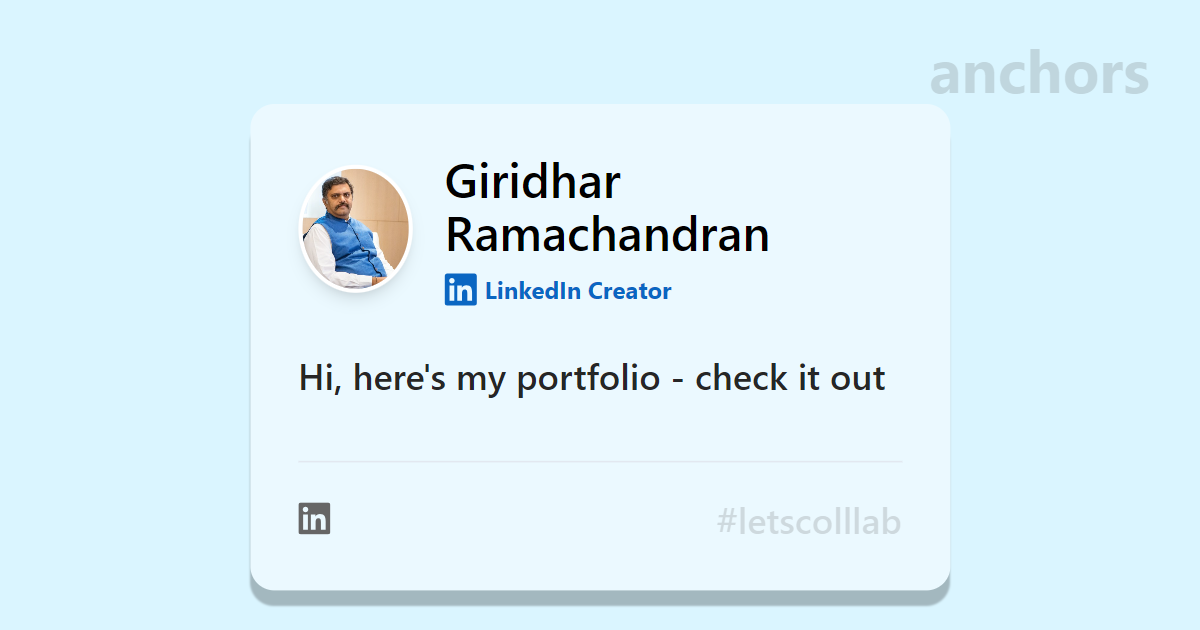Click the word Creator in blue
Viewport: 1200px width, 630px height.
[x=629, y=291]
